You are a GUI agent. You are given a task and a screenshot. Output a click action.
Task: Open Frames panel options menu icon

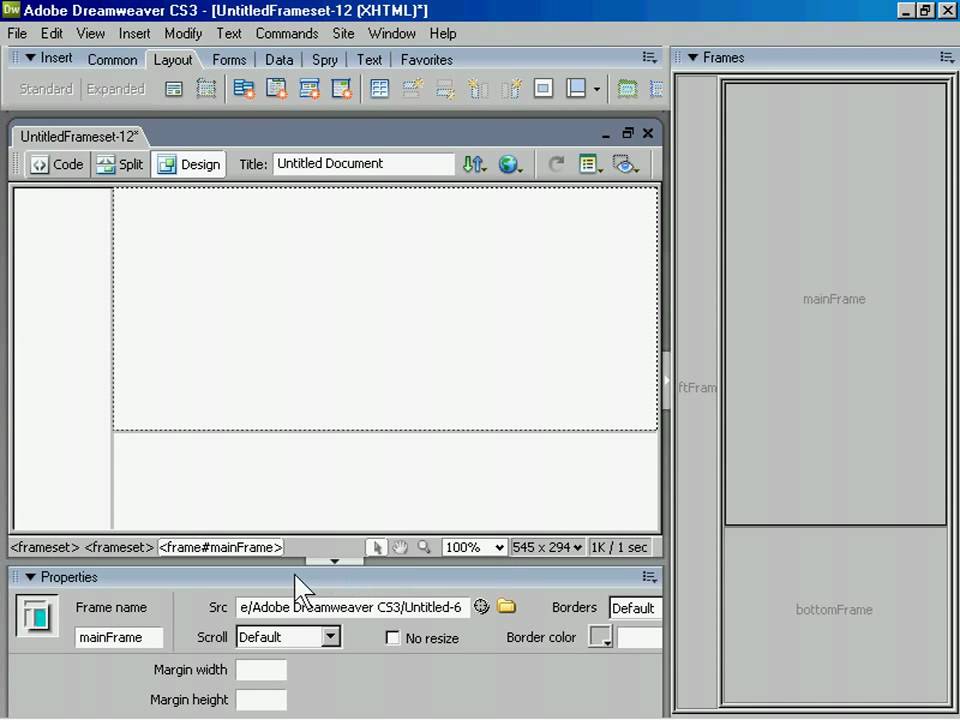(947, 58)
